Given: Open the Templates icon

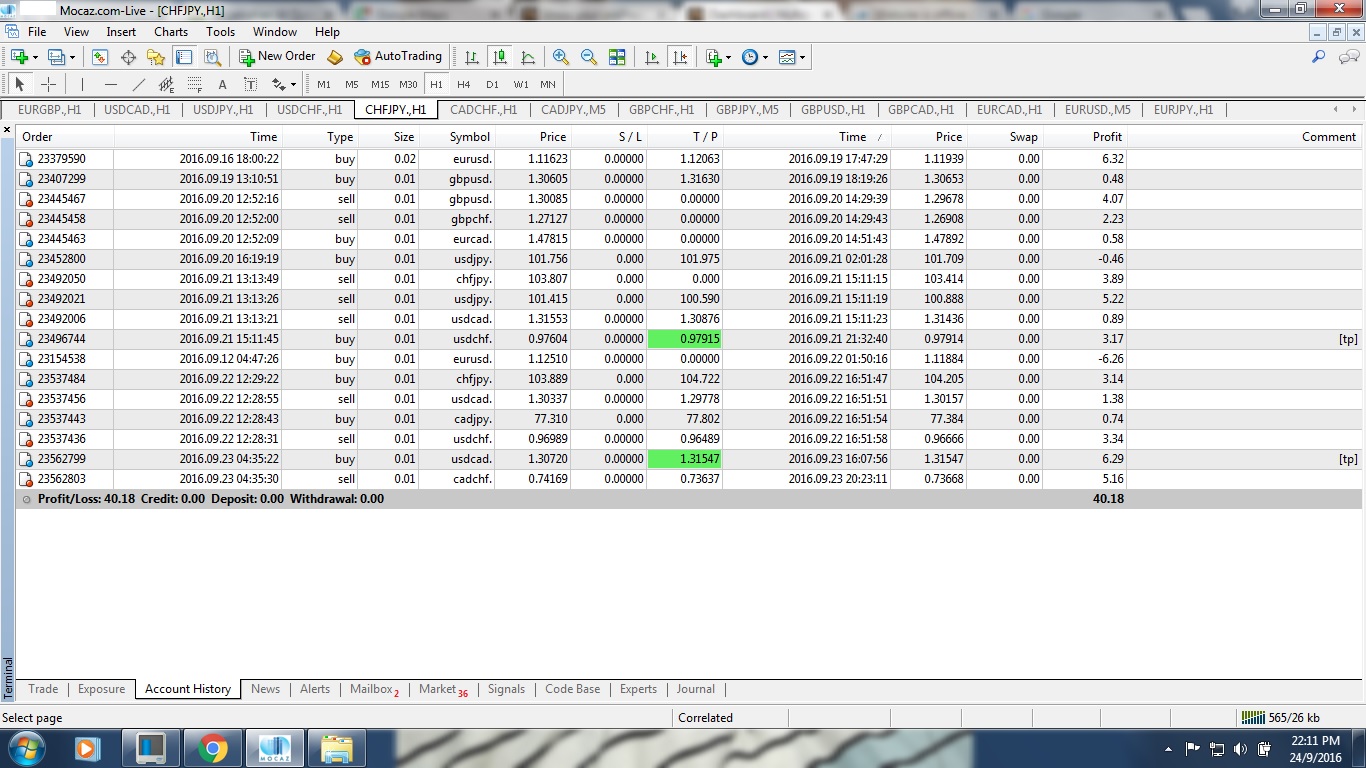Looking at the screenshot, I should (x=787, y=57).
